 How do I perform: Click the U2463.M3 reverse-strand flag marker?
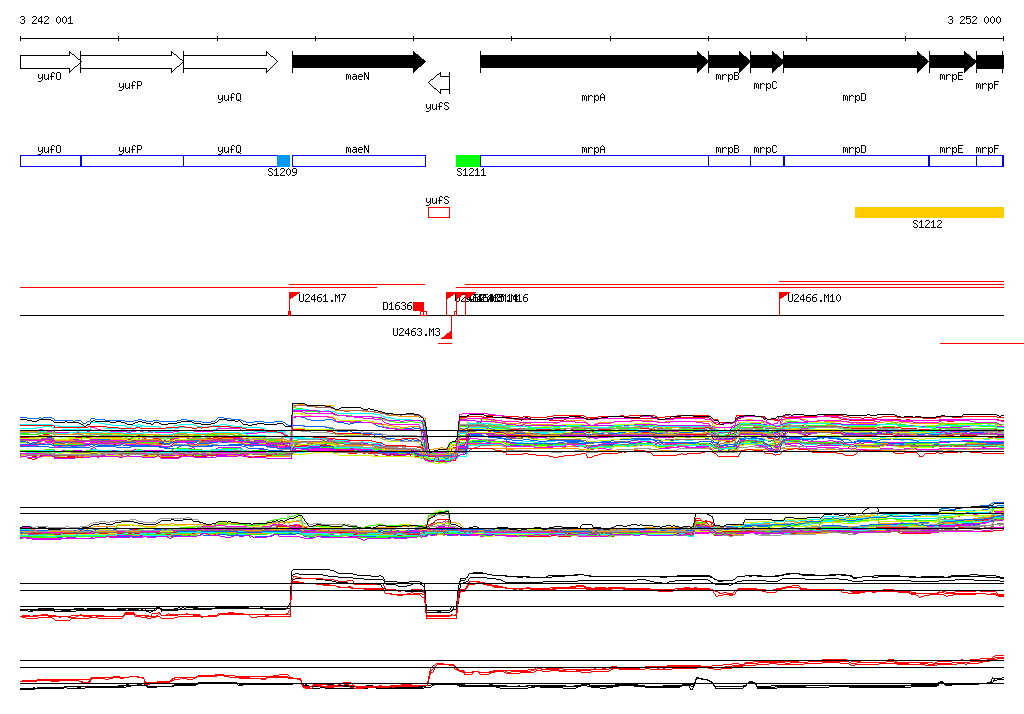(446, 333)
